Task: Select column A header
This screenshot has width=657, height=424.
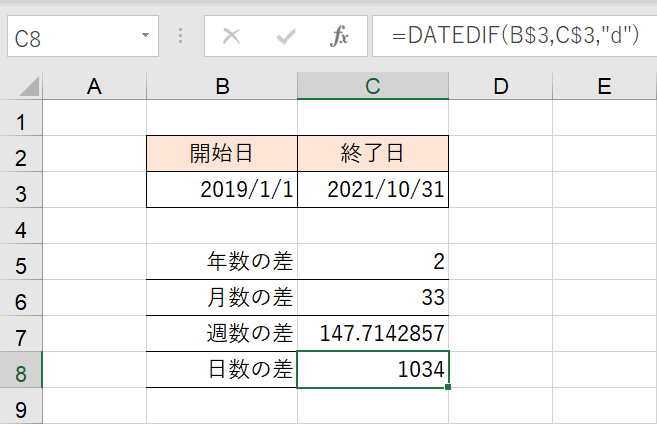Action: click(x=95, y=86)
